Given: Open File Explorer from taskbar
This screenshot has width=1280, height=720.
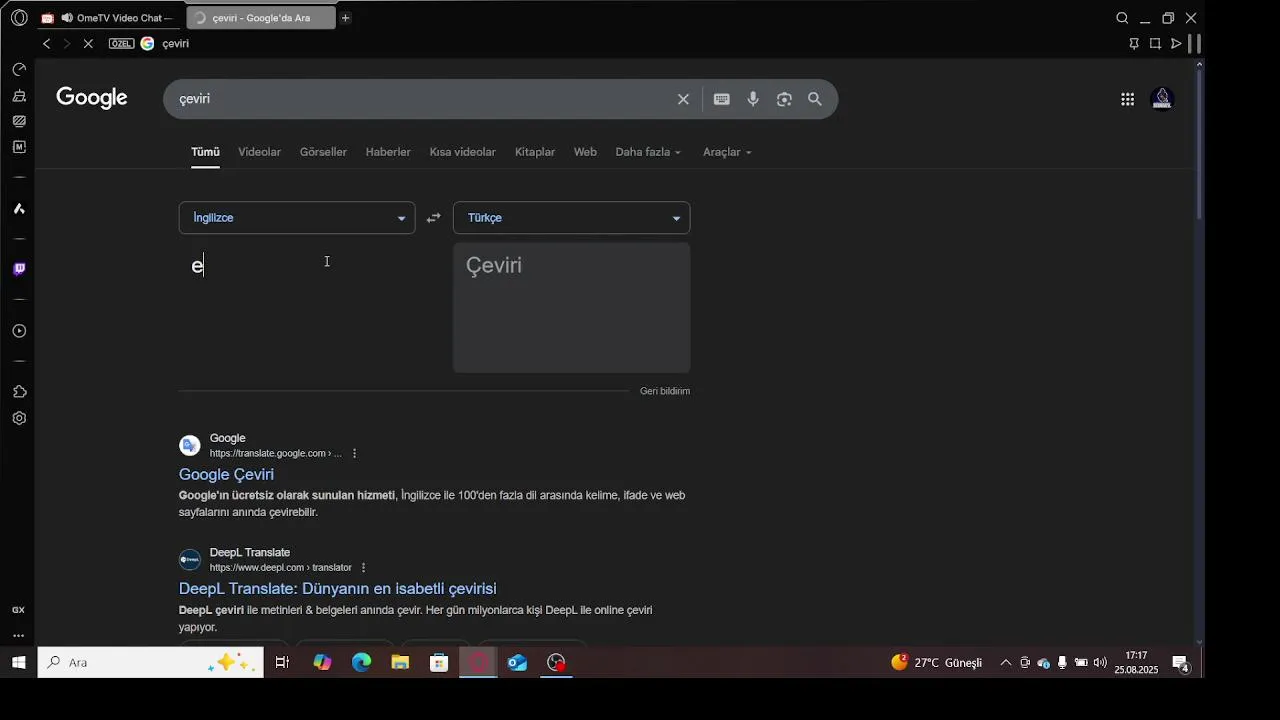Looking at the screenshot, I should click(400, 663).
